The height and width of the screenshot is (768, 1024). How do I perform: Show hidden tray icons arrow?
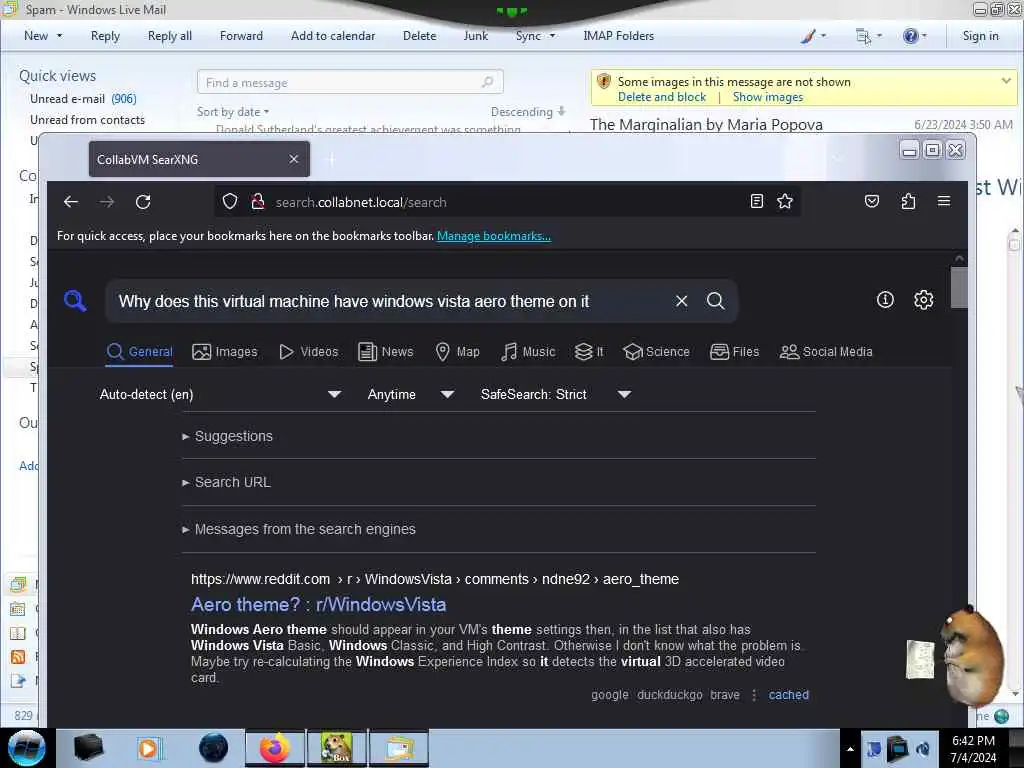(x=850, y=749)
